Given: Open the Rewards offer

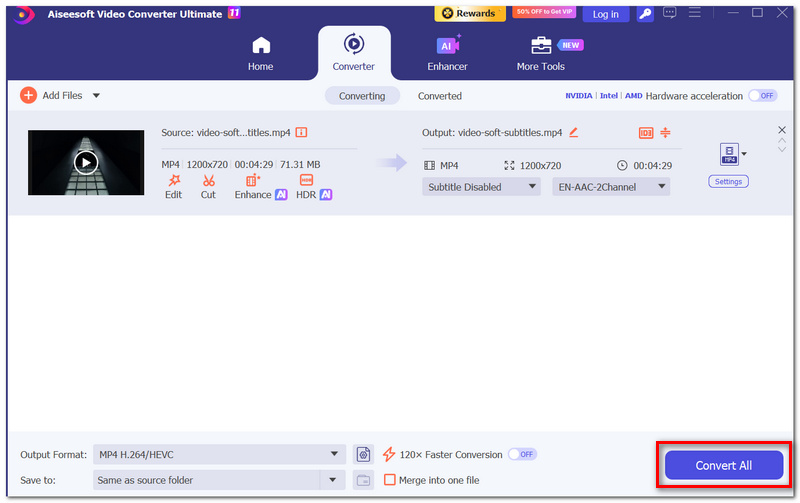Looking at the screenshot, I should (469, 13).
